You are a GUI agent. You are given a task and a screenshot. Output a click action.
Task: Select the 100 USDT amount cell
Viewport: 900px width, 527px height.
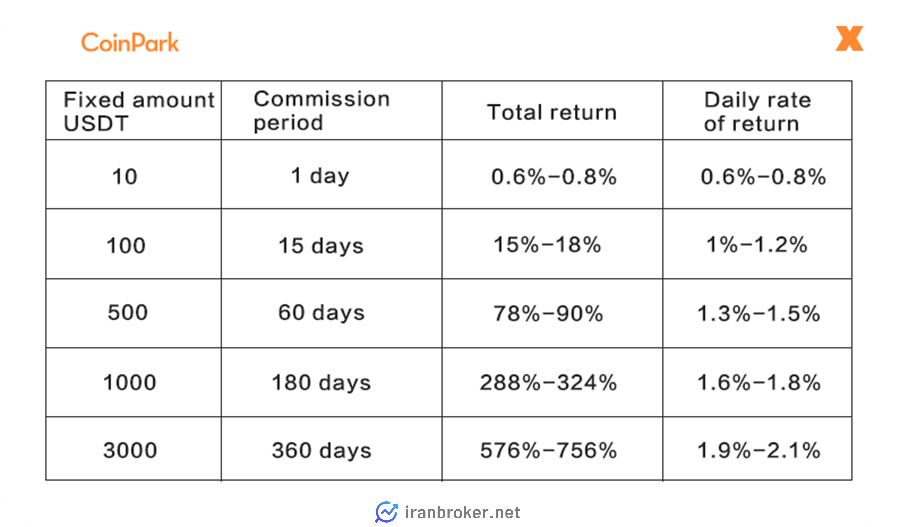point(134,244)
